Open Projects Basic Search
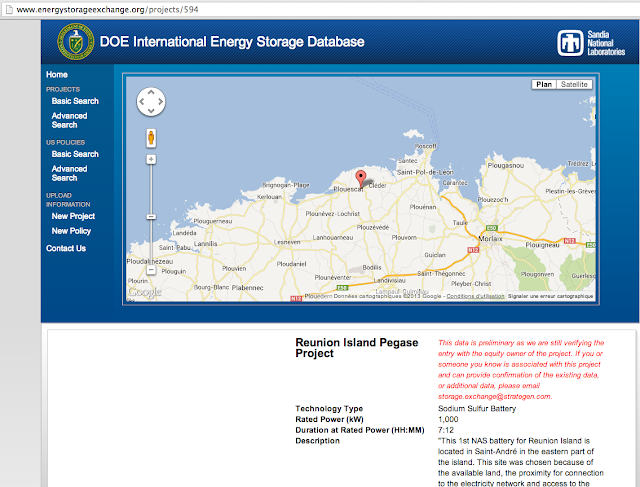 pyautogui.click(x=75, y=101)
